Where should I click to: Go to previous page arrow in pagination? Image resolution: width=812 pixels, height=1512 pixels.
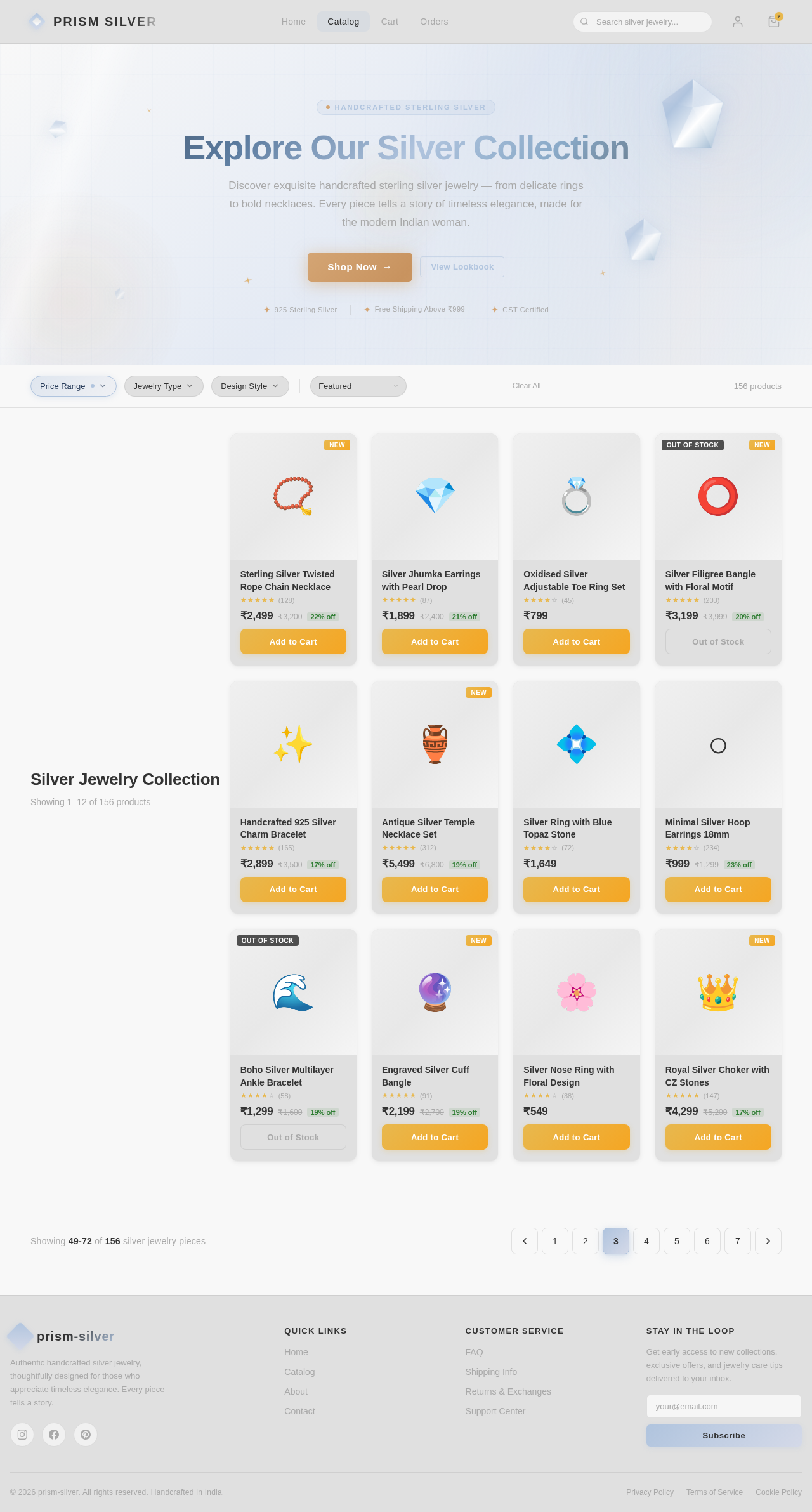(x=525, y=1241)
